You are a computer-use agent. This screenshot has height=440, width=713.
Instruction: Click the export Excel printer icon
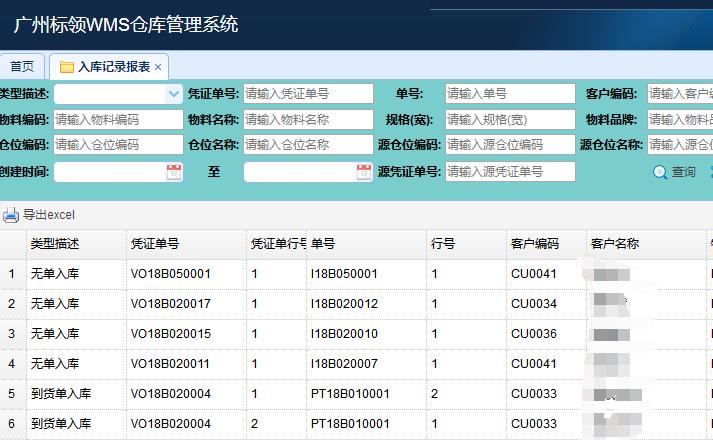[x=11, y=215]
